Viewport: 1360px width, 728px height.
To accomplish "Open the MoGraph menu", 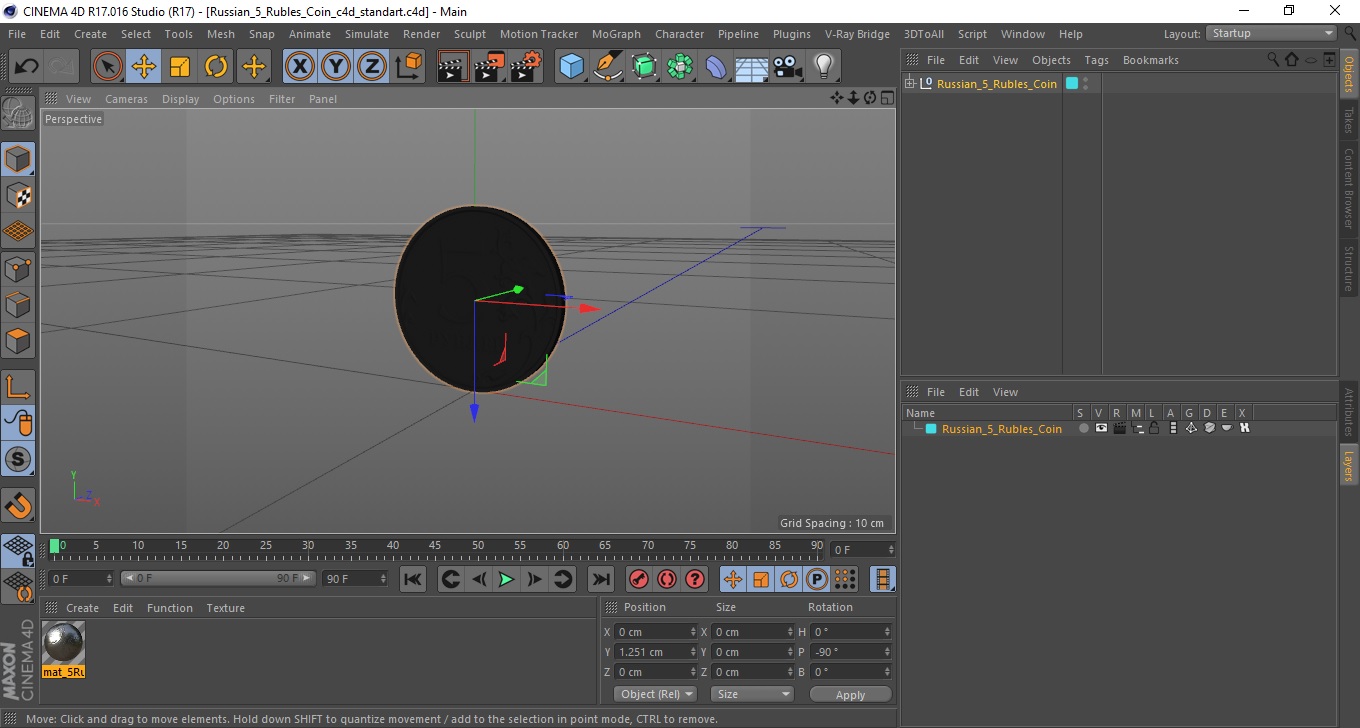I will click(x=616, y=34).
